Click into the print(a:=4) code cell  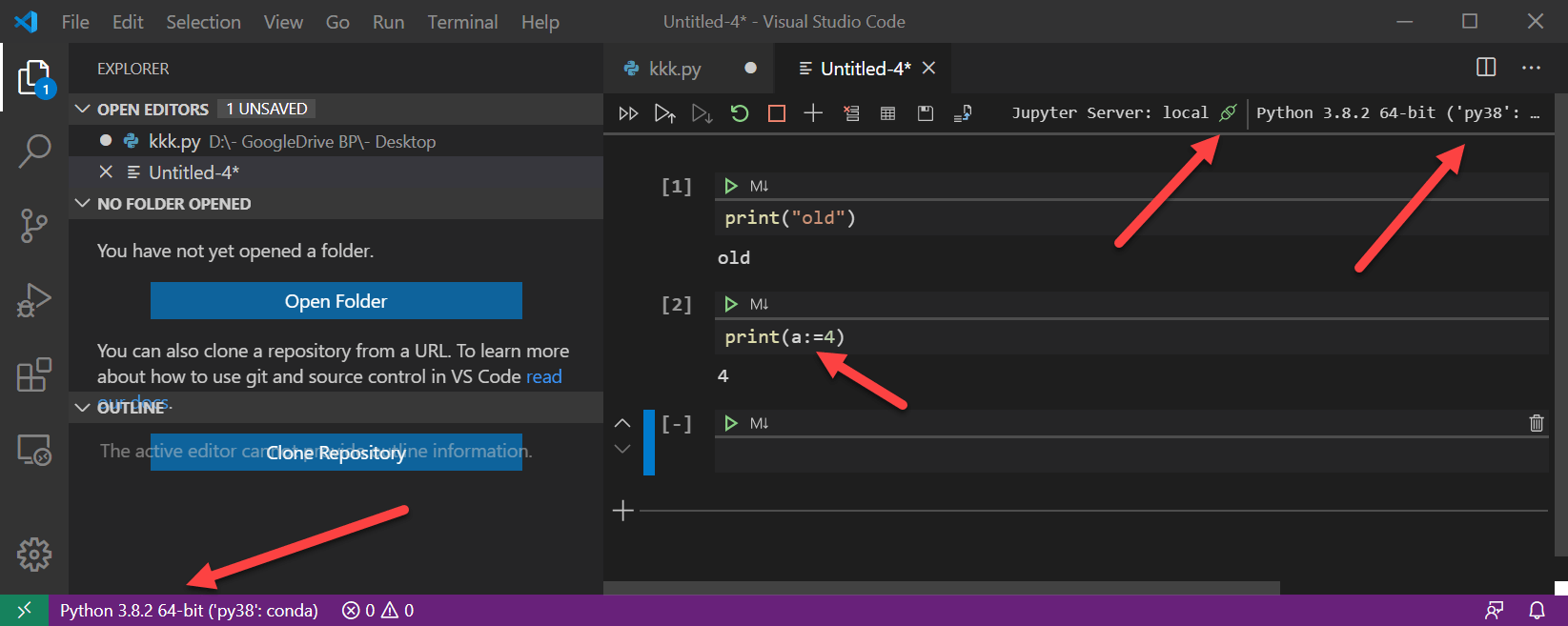1131,337
